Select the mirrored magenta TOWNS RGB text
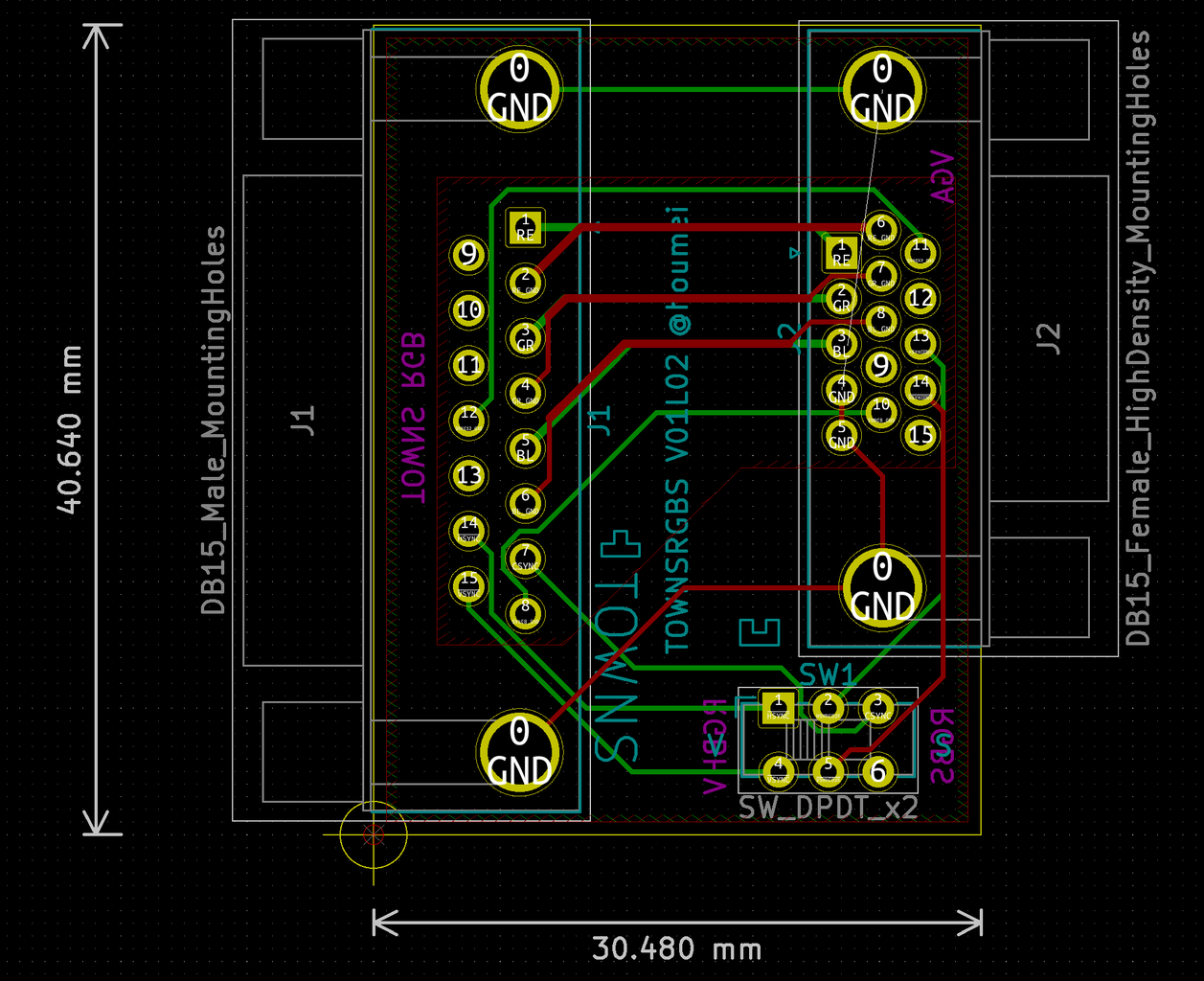The height and width of the screenshot is (981, 1204). (x=413, y=418)
